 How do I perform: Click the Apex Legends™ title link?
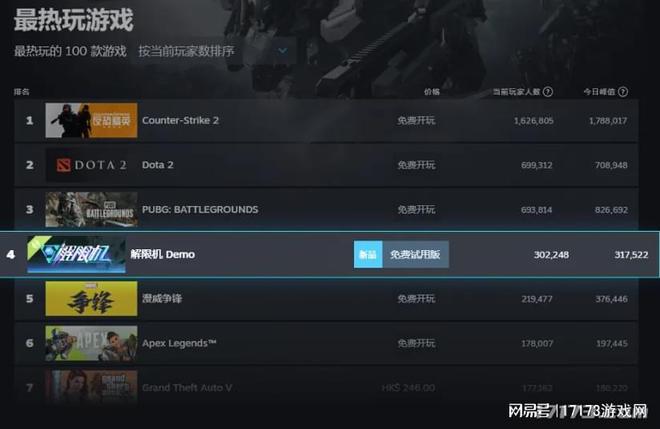pyautogui.click(x=179, y=344)
